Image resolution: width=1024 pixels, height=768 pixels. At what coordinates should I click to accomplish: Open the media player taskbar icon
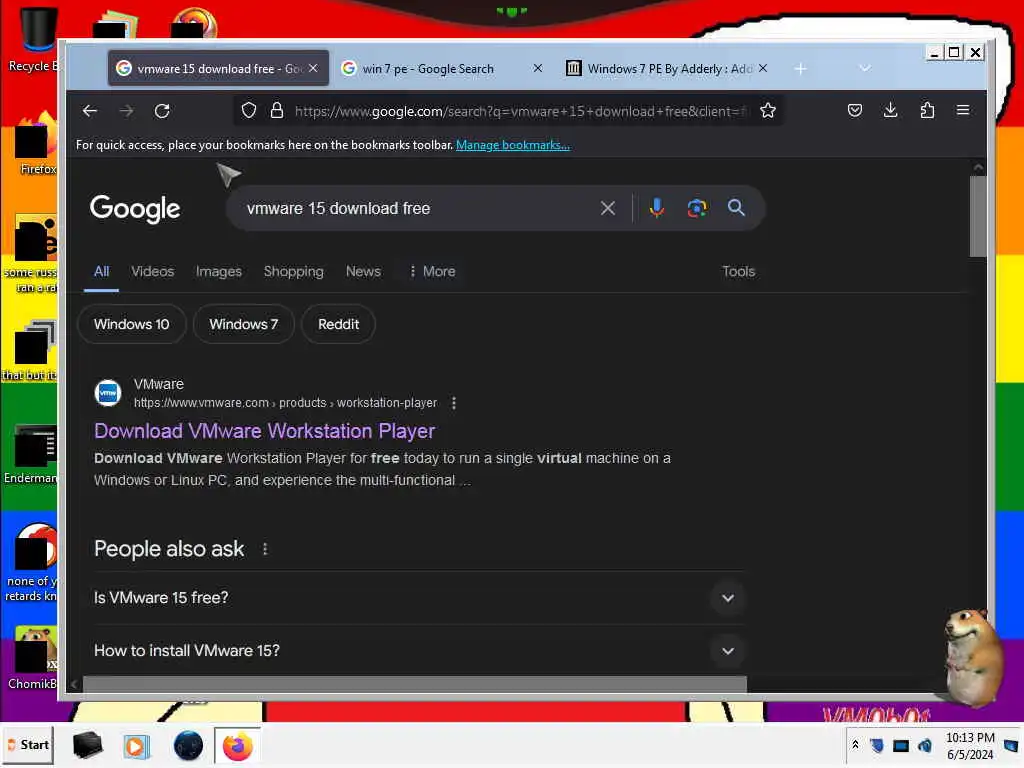point(136,746)
